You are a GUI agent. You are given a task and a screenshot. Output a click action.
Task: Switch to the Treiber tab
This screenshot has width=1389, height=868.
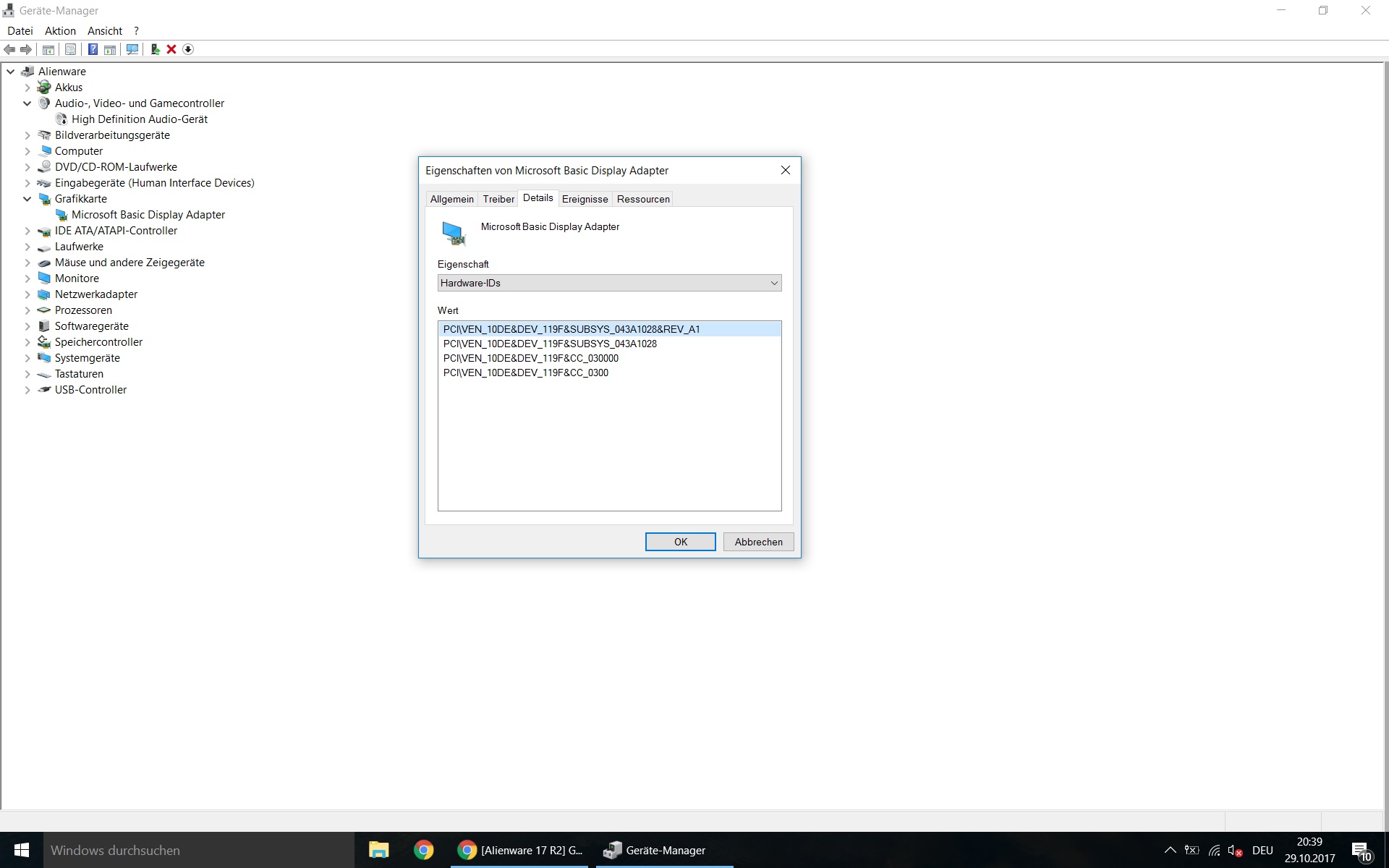(x=498, y=199)
